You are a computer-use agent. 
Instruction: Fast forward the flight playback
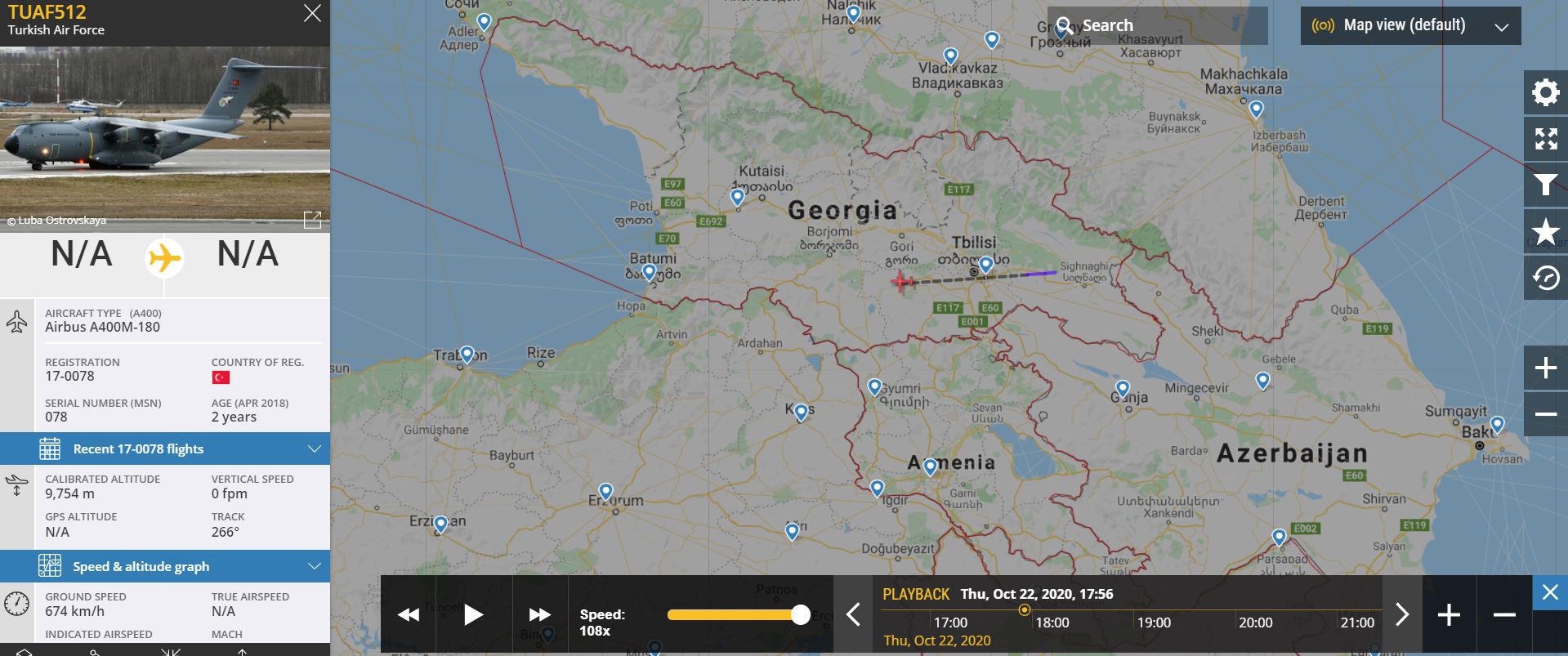(x=539, y=615)
